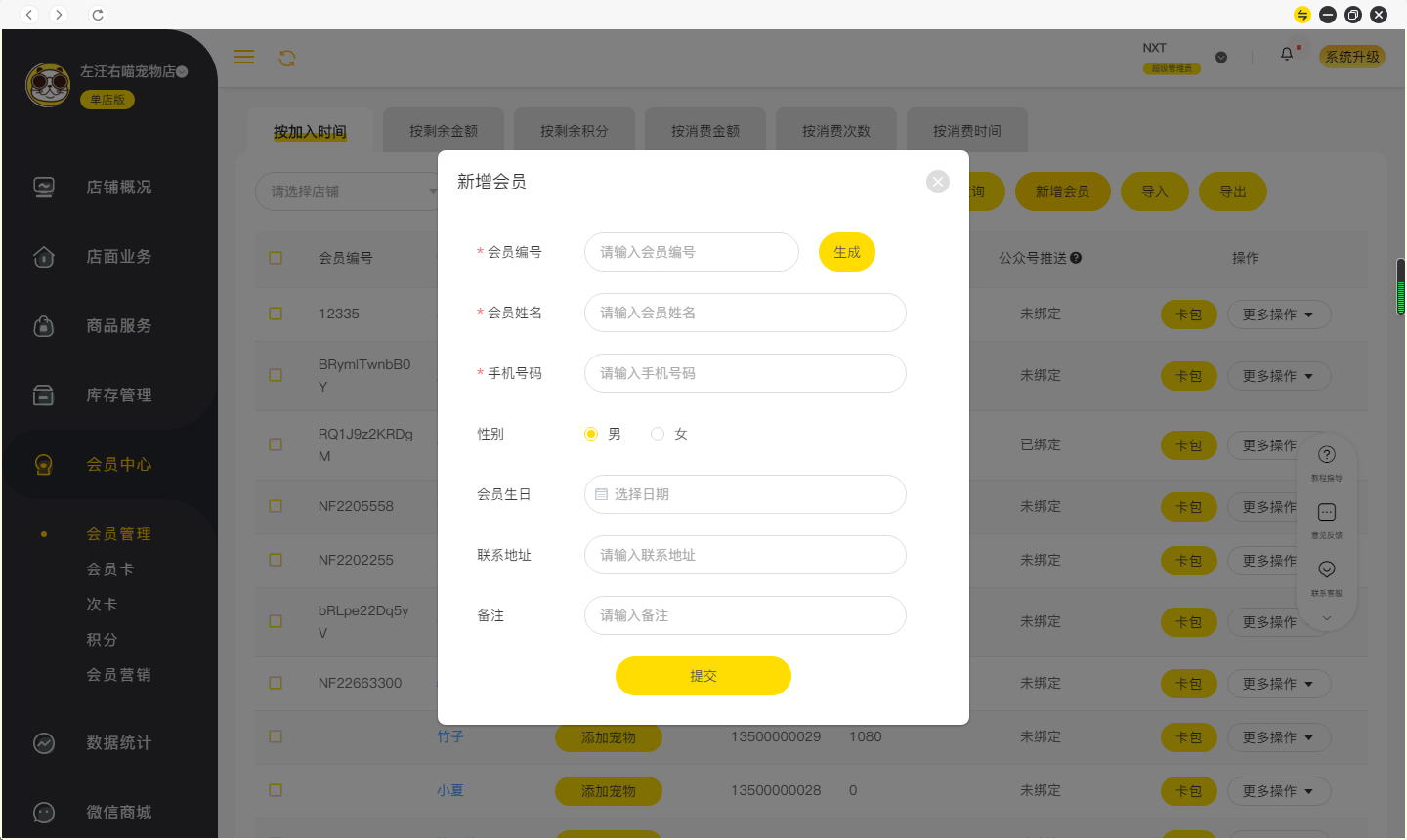
Task: Open the notification bell
Action: tap(1287, 55)
